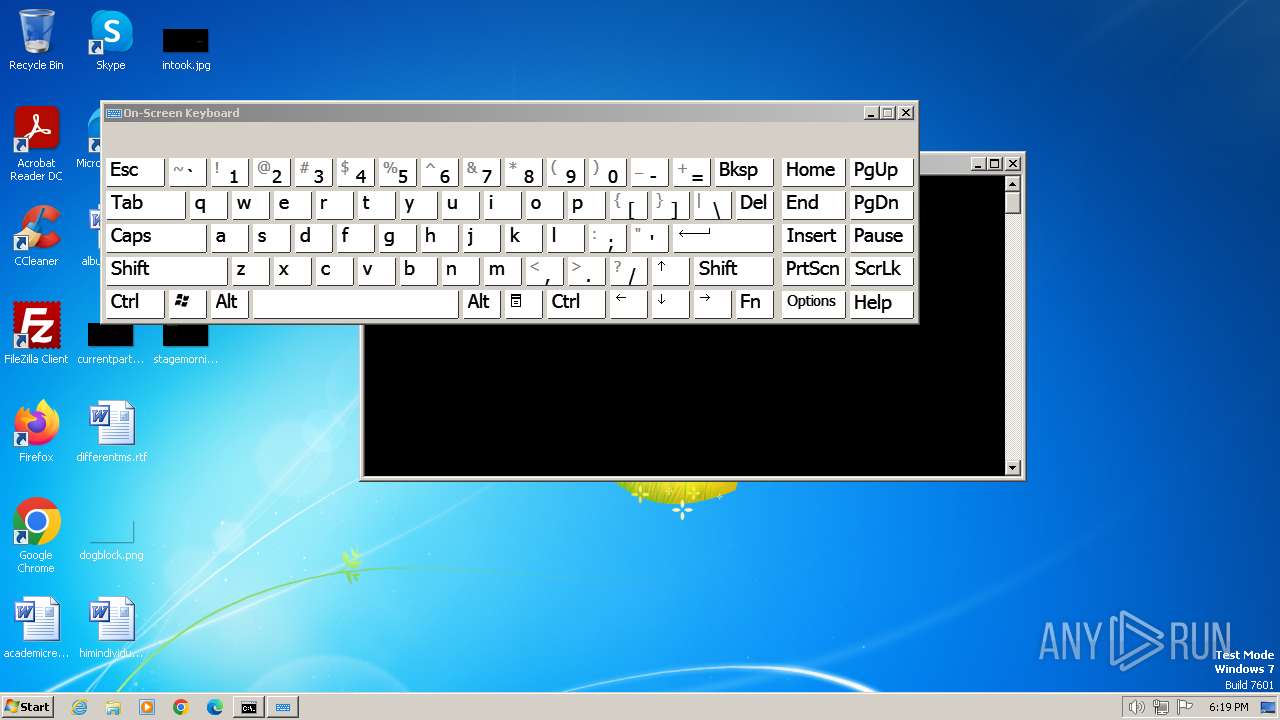1280x720 pixels.
Task: Switch to the command prompt taskbar item
Action: point(249,707)
